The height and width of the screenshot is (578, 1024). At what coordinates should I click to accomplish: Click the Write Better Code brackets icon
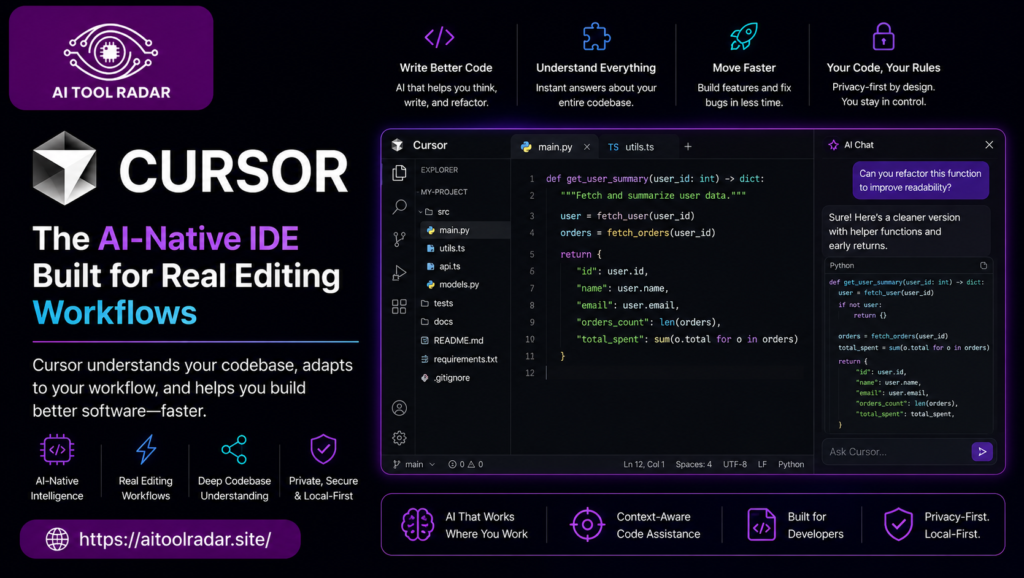440,37
